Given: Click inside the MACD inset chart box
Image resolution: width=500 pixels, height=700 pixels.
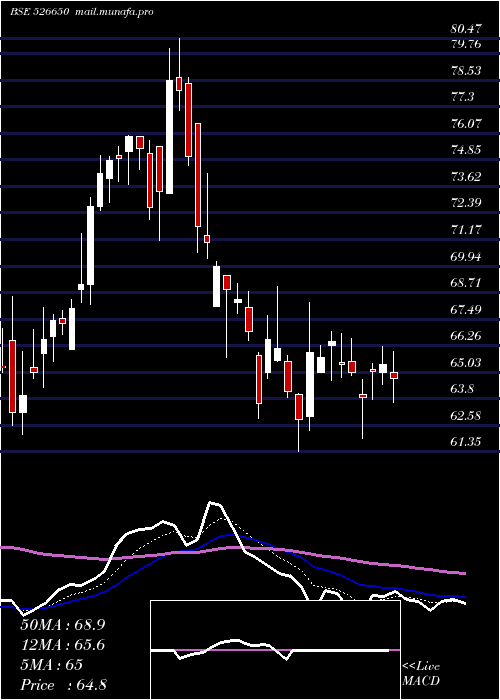Looking at the screenshot, I should point(275,650).
